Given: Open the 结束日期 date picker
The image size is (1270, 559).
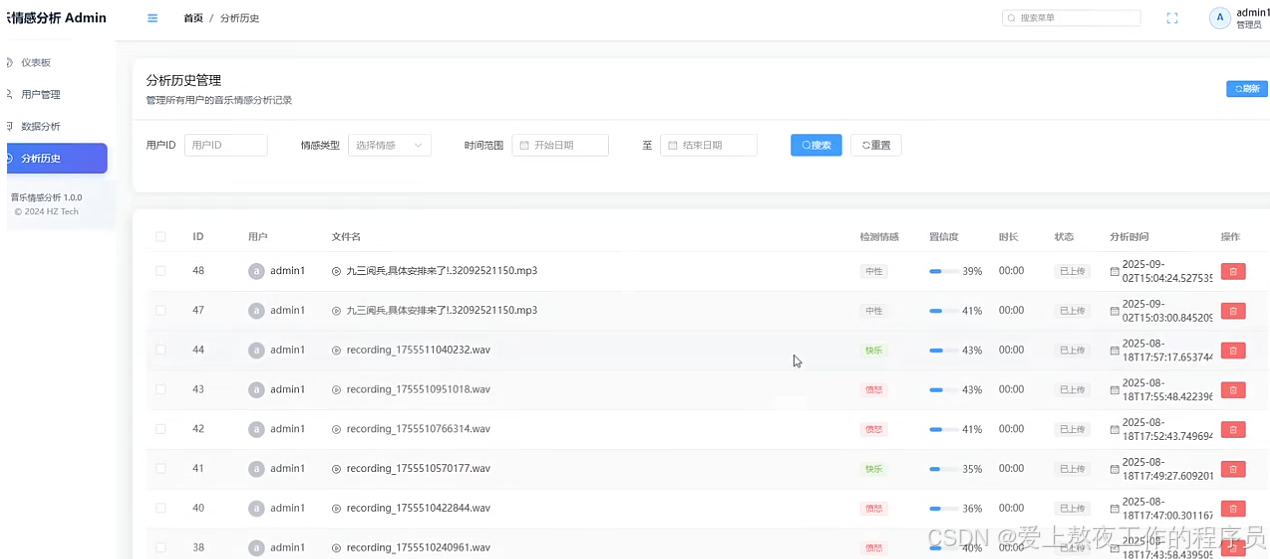Looking at the screenshot, I should coord(708,145).
